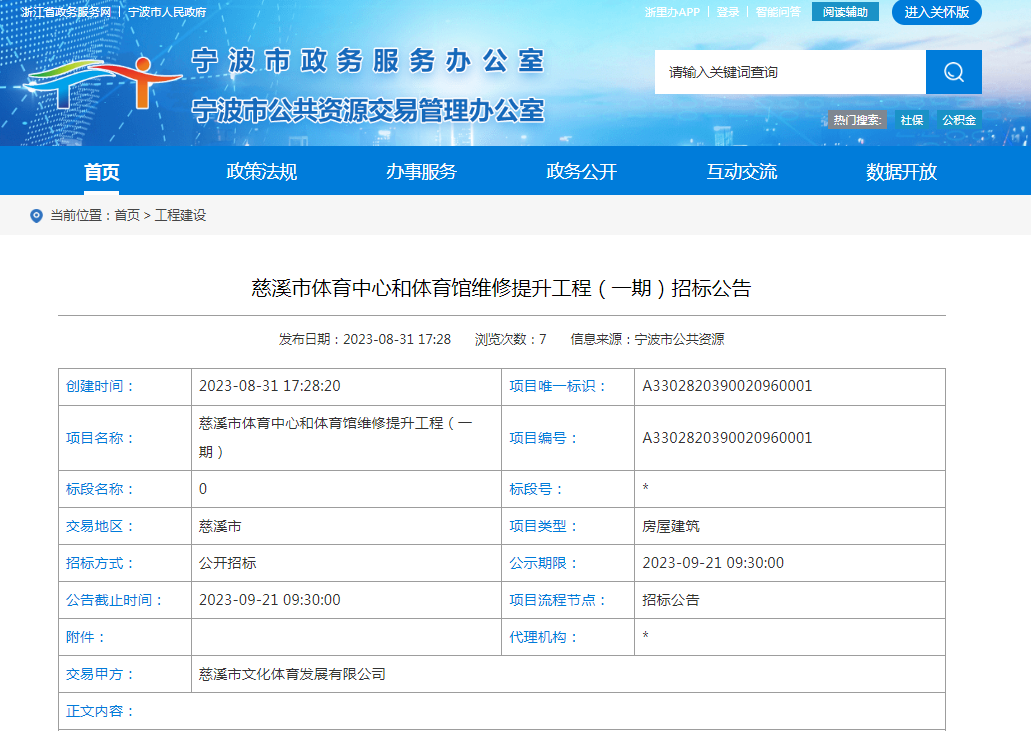Open the 智能问答 link
Screen dimensions: 1031x731
[x=778, y=12]
